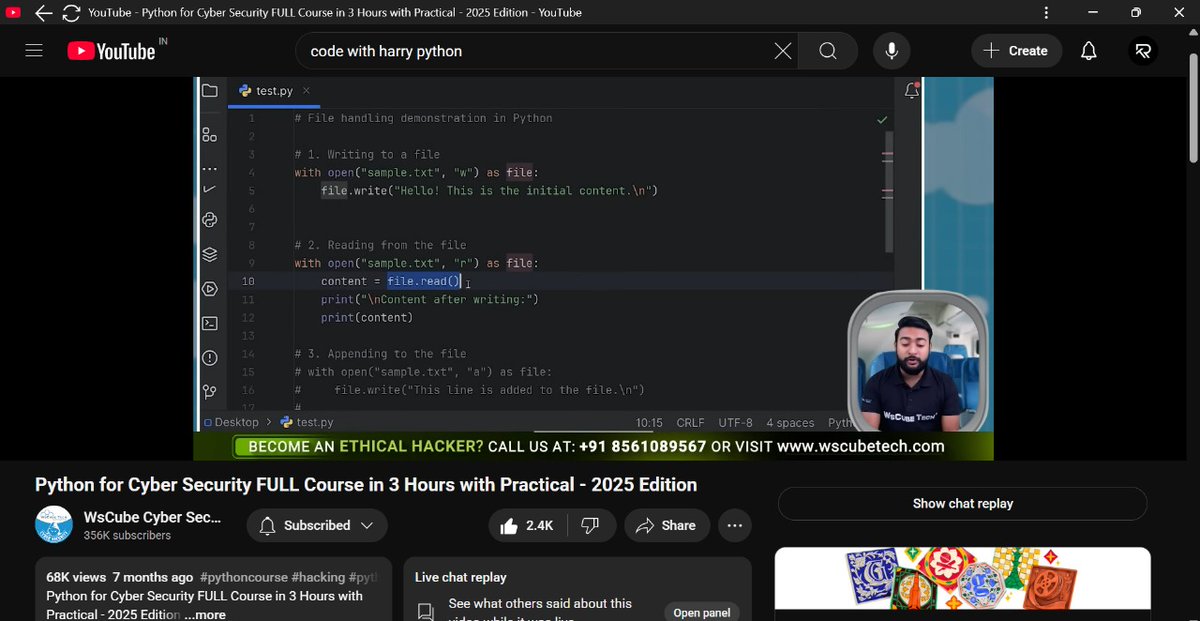Click 68K views 7 months ago text
This screenshot has height=621, width=1200.
click(x=120, y=577)
